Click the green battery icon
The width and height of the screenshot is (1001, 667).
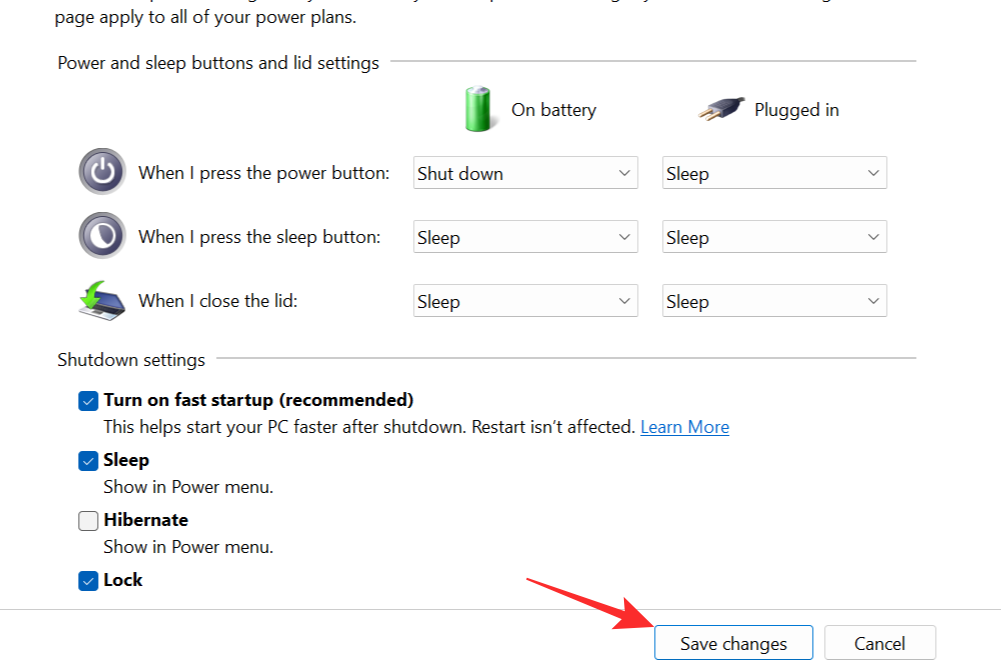[479, 109]
